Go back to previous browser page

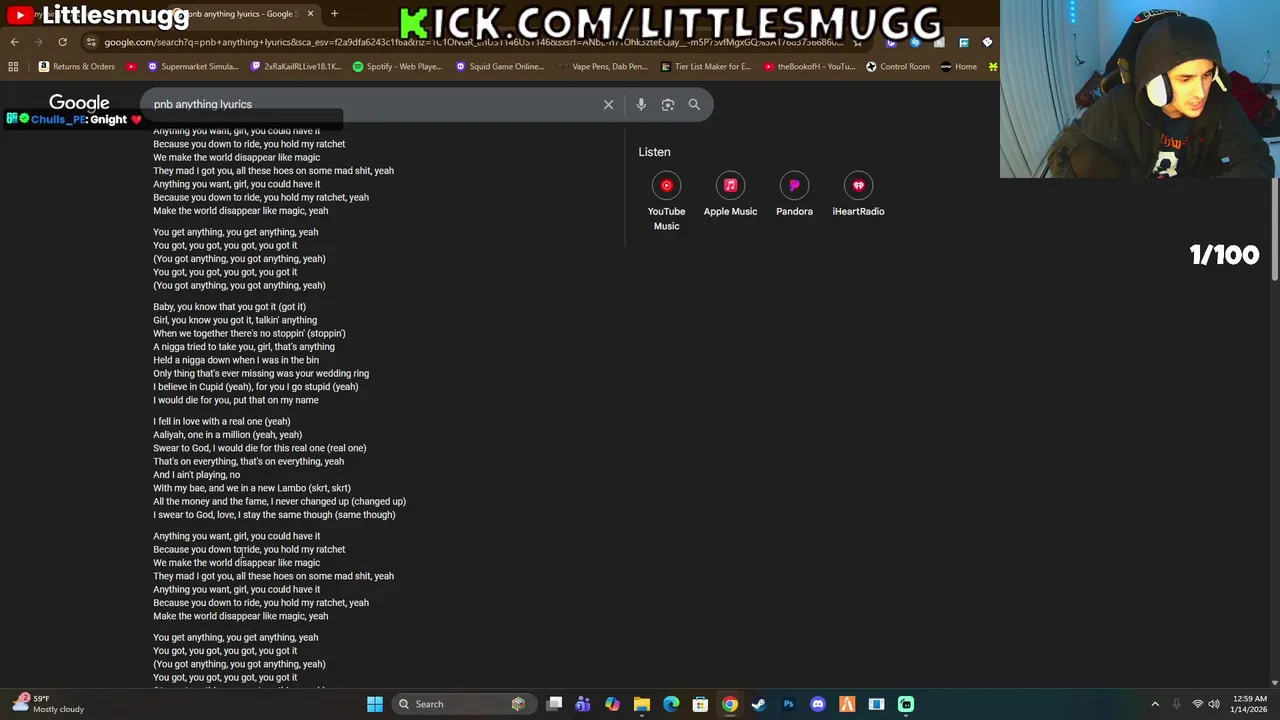click(x=14, y=42)
